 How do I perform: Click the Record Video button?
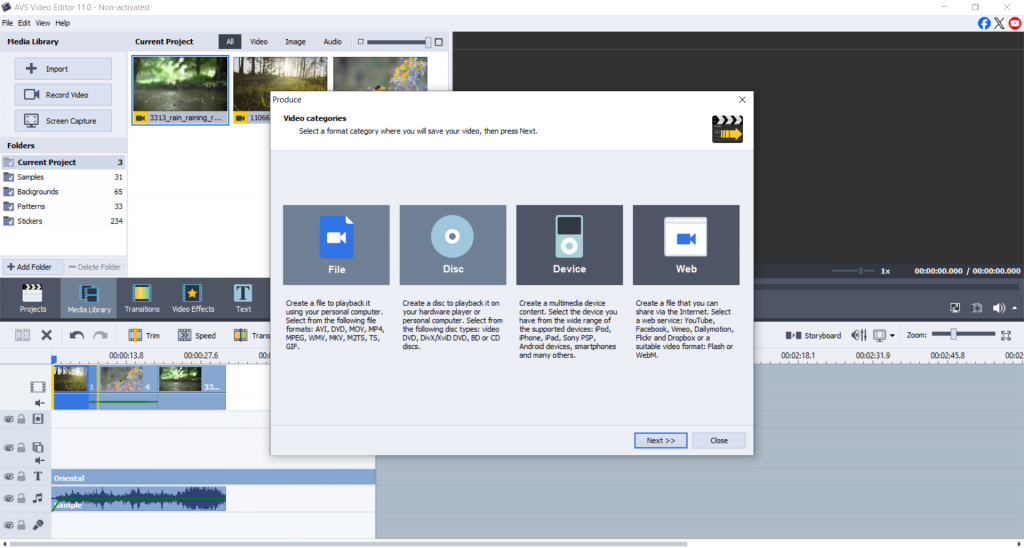63,95
